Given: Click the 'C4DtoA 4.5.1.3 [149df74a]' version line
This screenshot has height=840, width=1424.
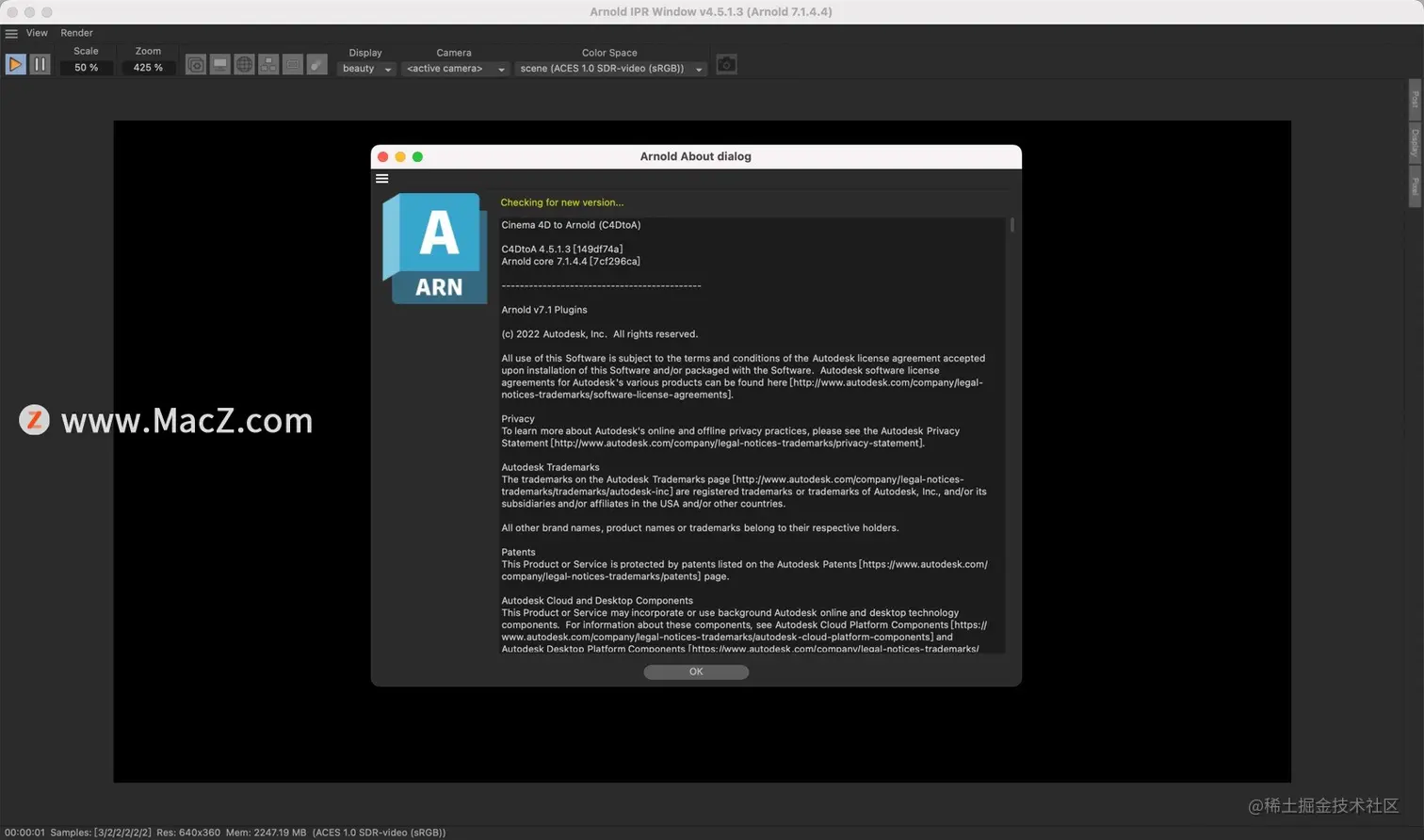Looking at the screenshot, I should 561,250.
